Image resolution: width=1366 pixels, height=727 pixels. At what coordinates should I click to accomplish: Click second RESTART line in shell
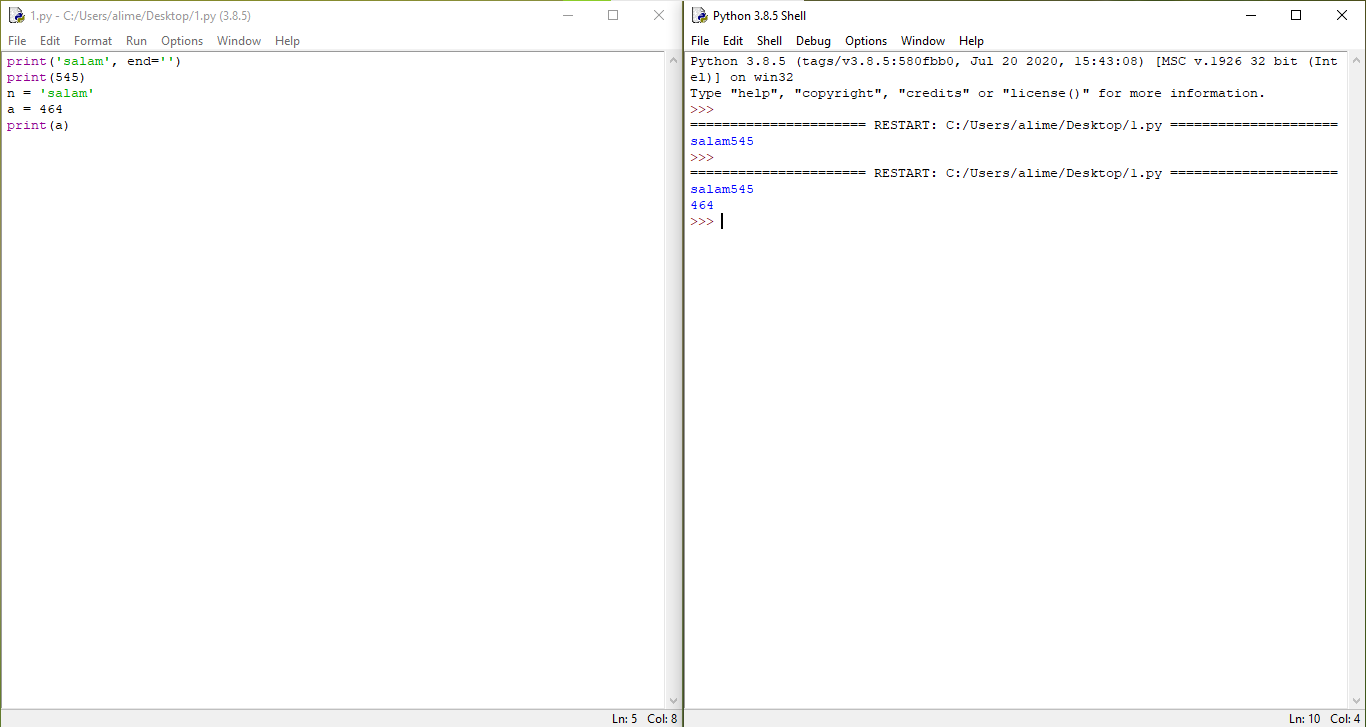point(1014,173)
